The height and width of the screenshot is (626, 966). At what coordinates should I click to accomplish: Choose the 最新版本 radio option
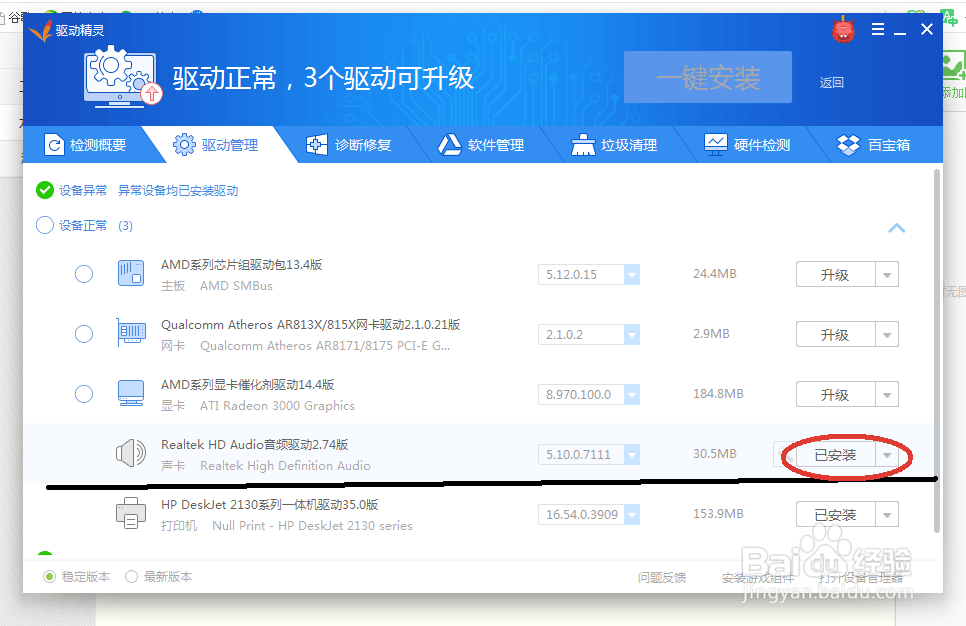131,577
